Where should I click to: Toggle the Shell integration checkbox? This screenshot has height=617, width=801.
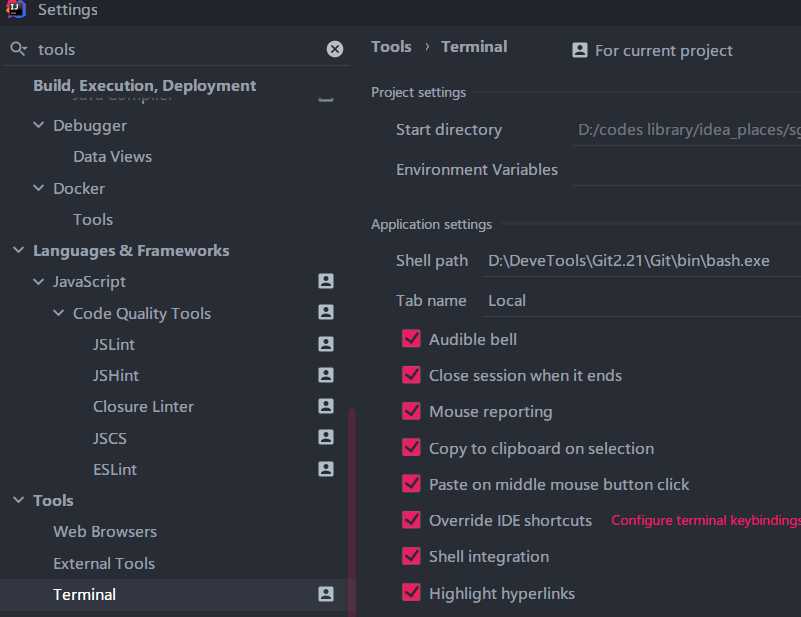[x=411, y=556]
